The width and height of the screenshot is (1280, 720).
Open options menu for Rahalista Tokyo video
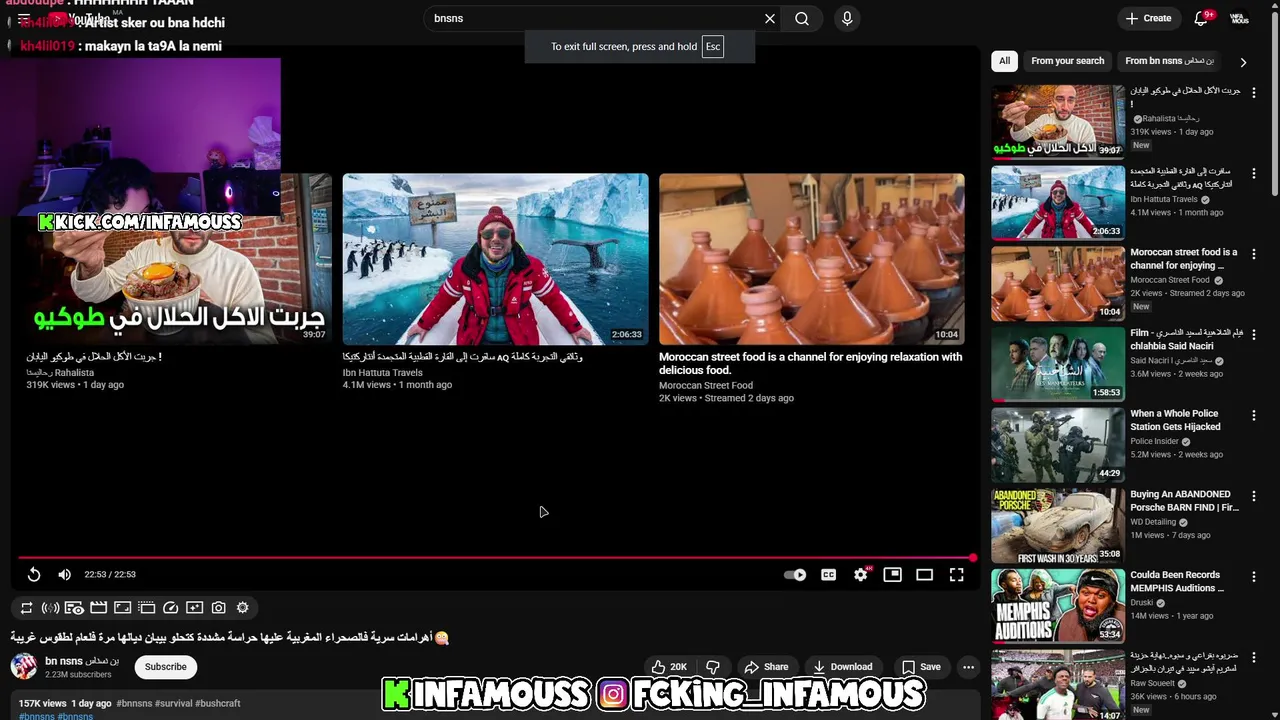click(x=1254, y=92)
